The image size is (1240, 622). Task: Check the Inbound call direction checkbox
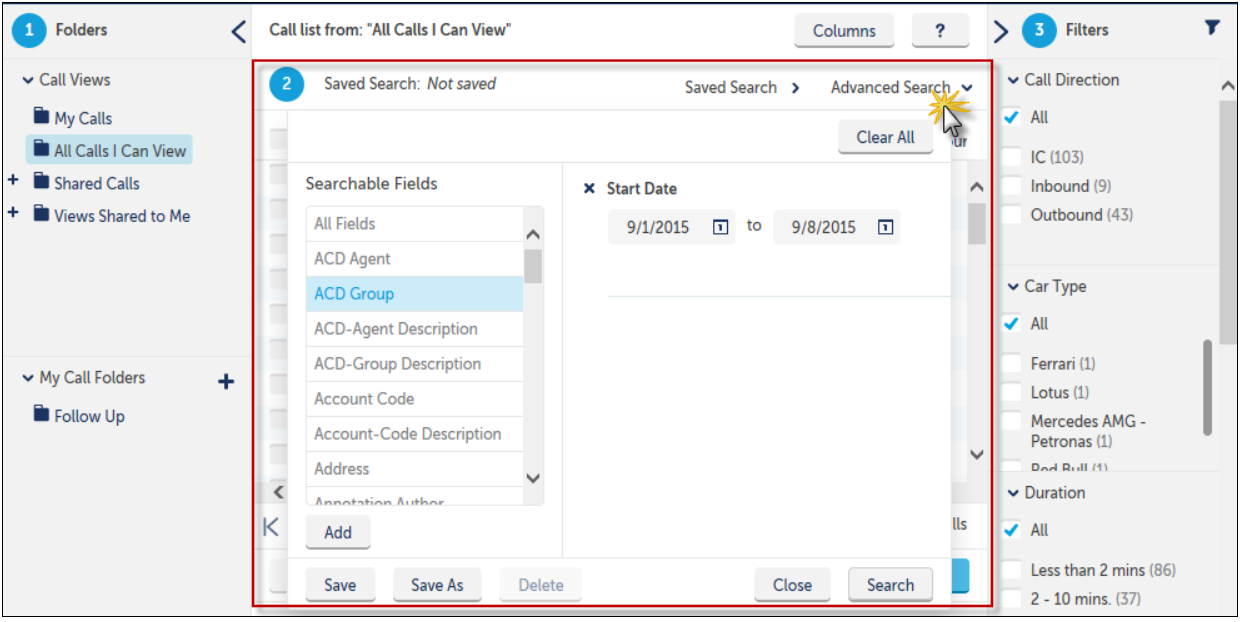(x=1012, y=186)
